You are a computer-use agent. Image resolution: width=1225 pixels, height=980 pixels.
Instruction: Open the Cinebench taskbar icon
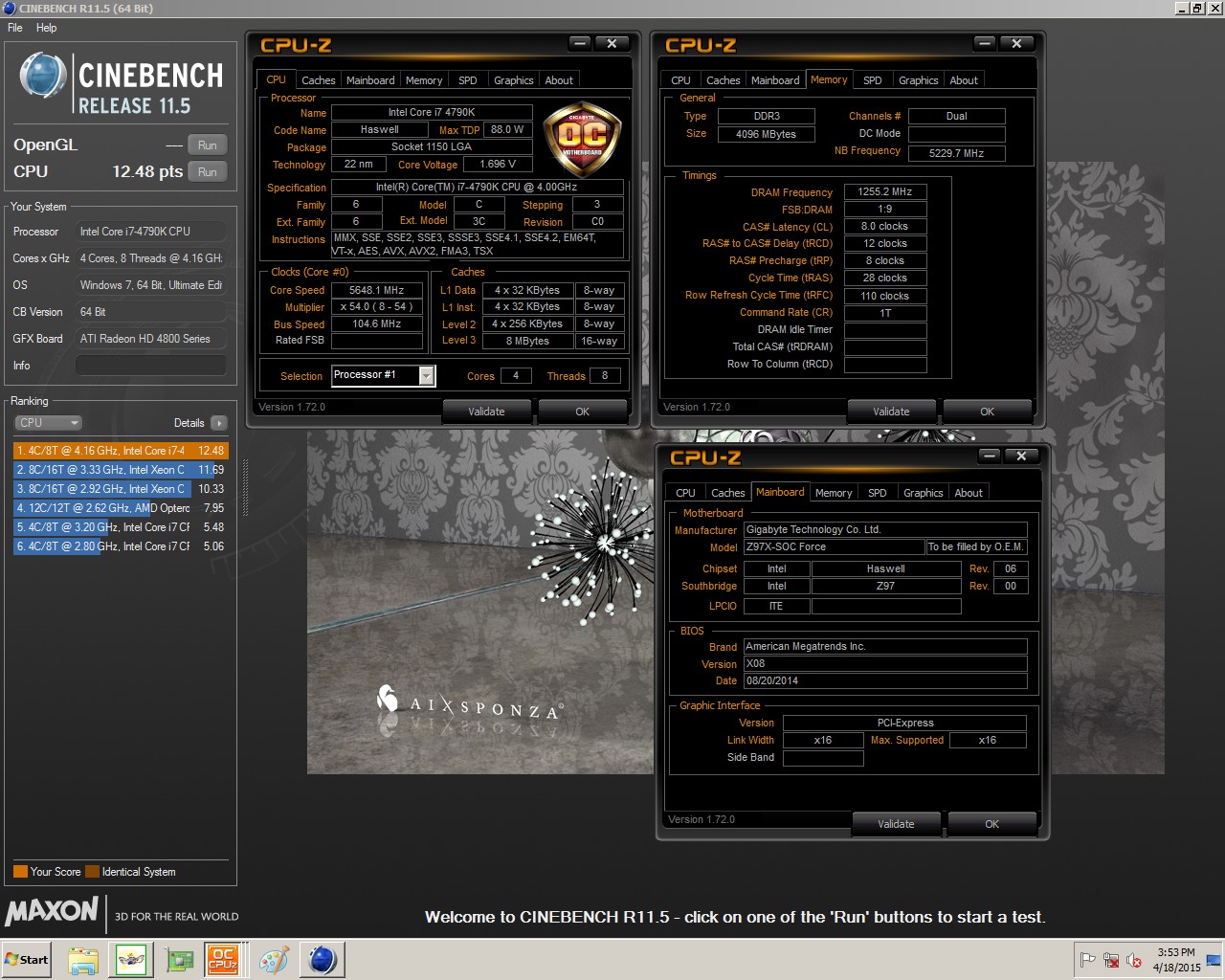click(x=323, y=960)
